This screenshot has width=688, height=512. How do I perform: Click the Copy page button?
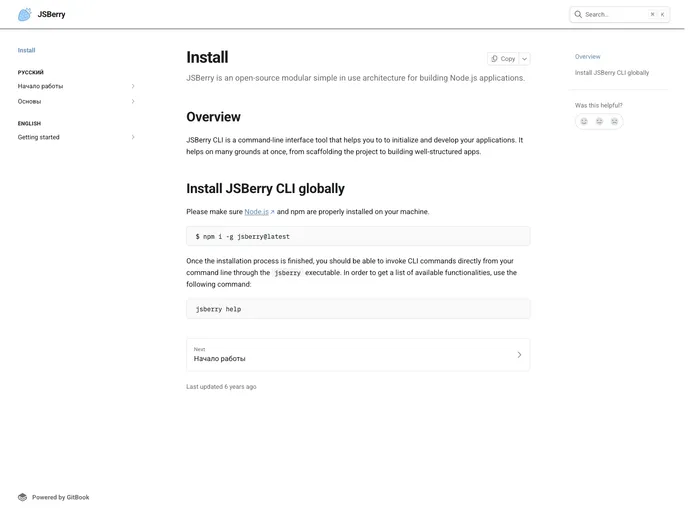pyautogui.click(x=503, y=59)
